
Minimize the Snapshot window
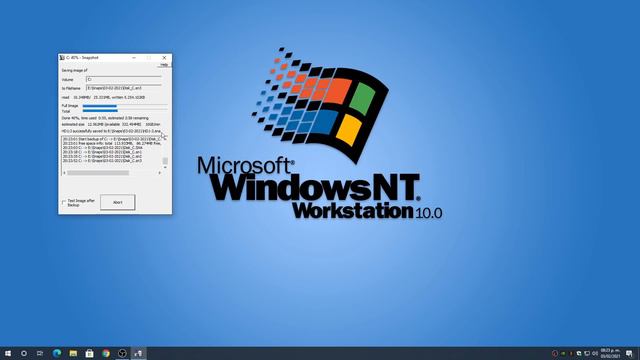[133, 58]
